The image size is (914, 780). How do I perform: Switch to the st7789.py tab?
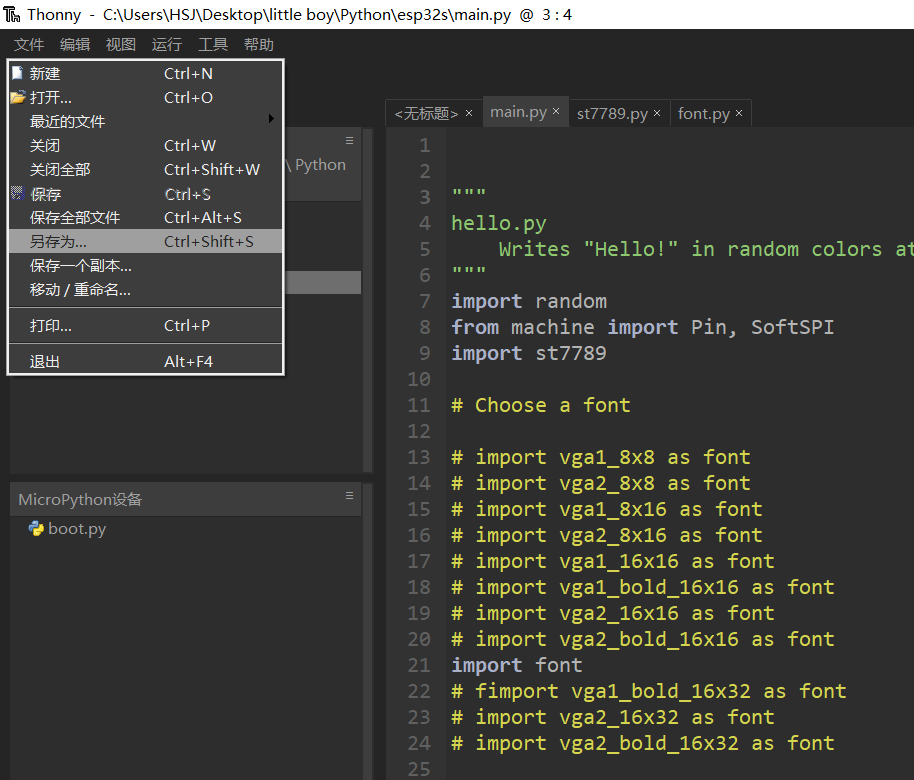pyautogui.click(x=614, y=113)
